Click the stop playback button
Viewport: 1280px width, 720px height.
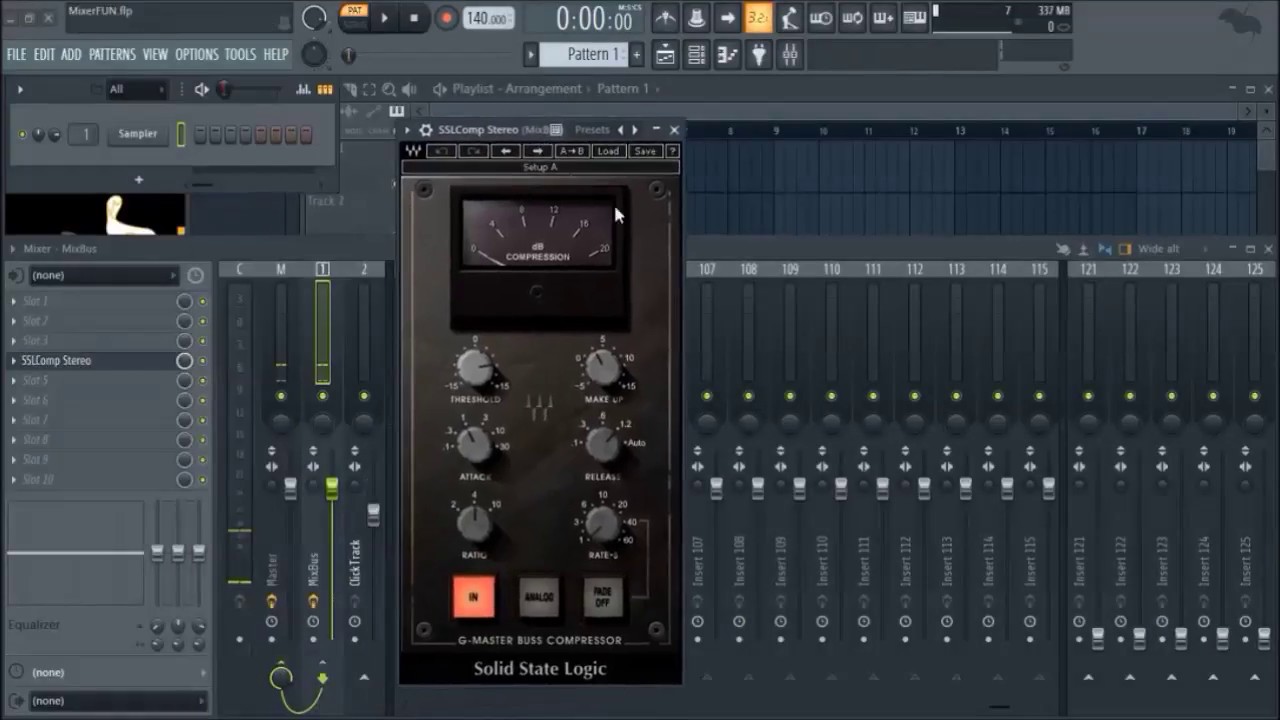coord(414,18)
